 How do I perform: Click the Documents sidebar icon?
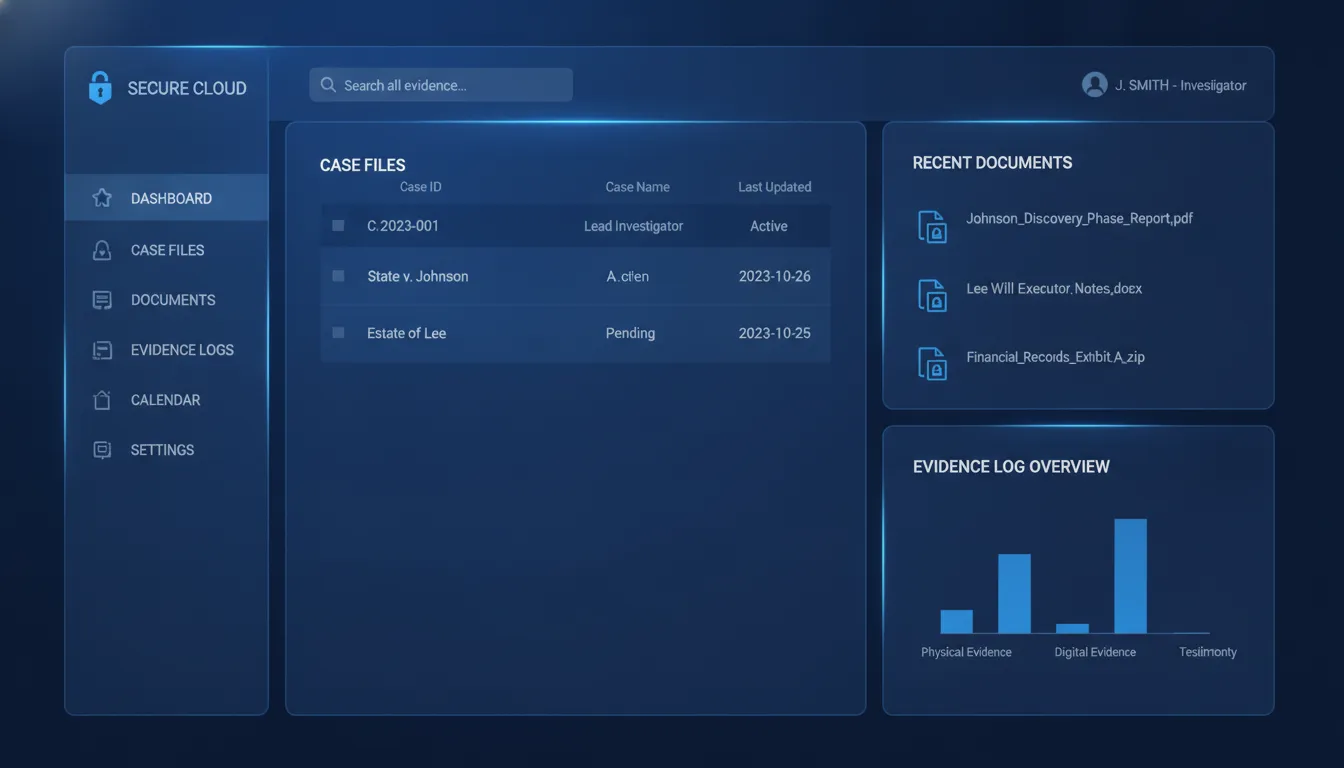102,300
